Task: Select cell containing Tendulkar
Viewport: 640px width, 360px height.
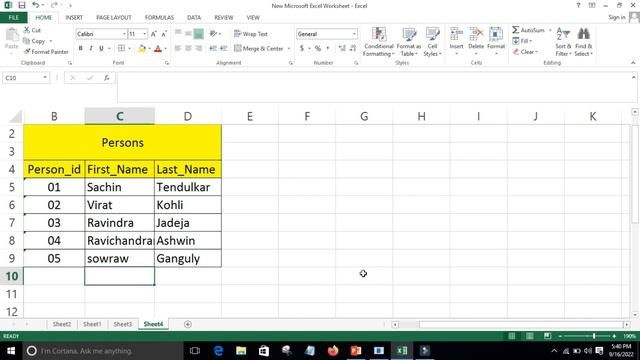Action: [188, 187]
